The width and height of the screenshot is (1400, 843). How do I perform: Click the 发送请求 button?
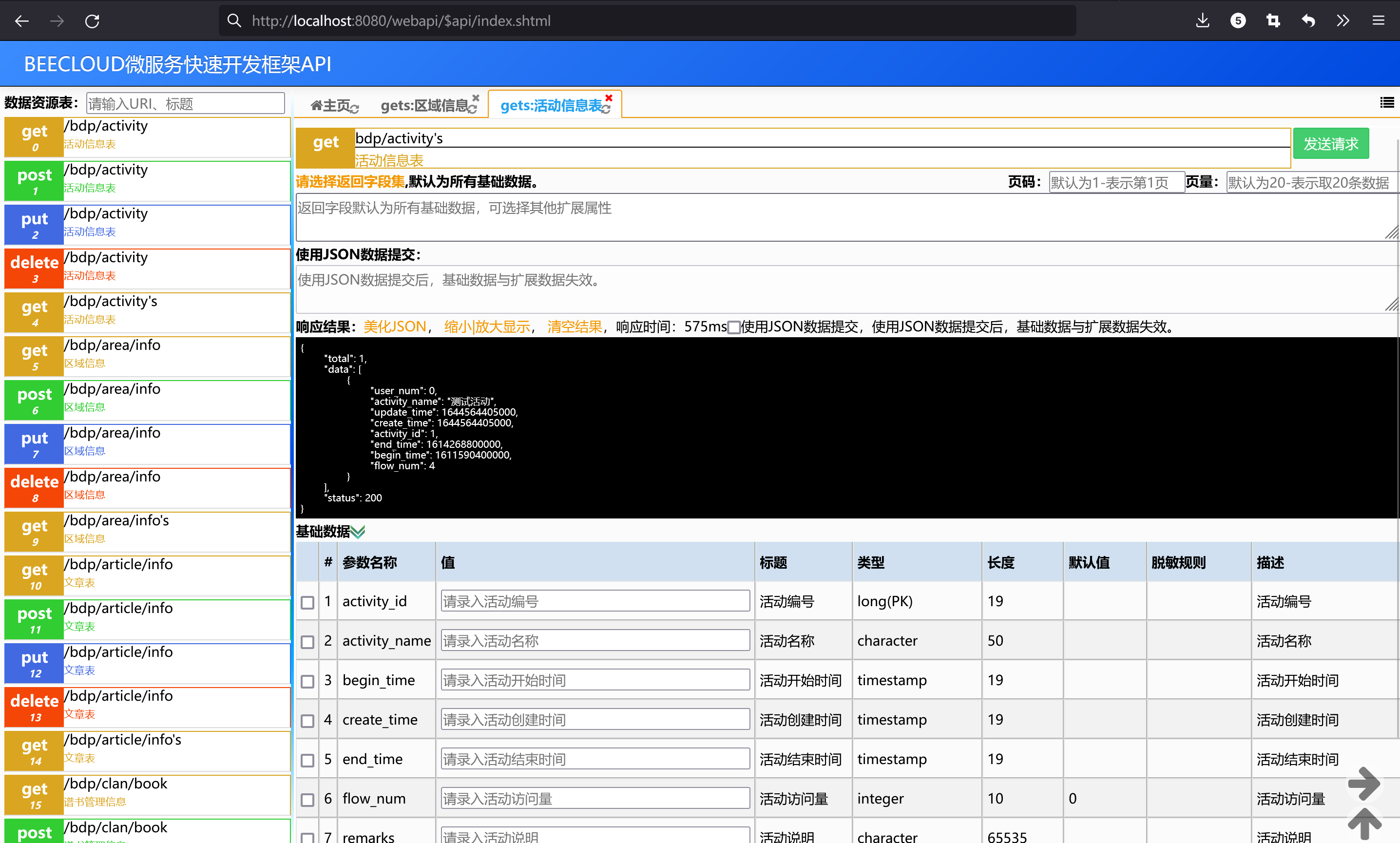pyautogui.click(x=1331, y=144)
